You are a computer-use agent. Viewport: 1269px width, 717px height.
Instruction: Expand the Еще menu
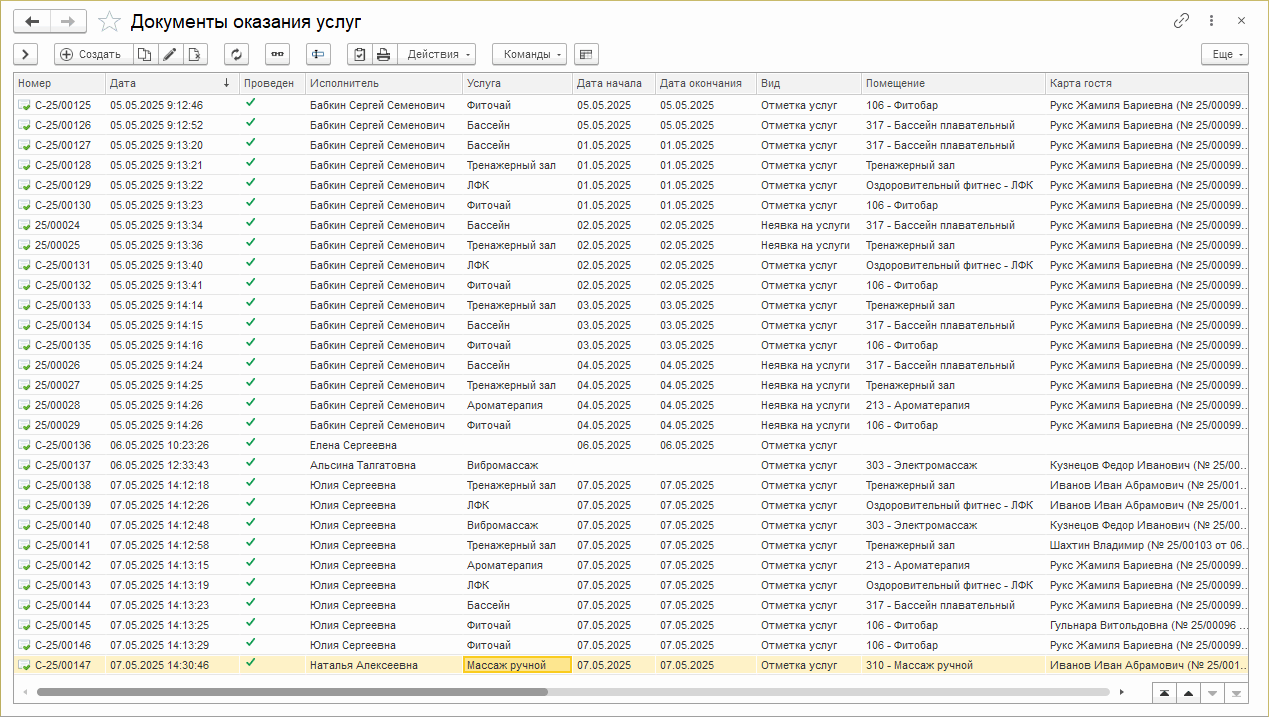pyautogui.click(x=1225, y=54)
